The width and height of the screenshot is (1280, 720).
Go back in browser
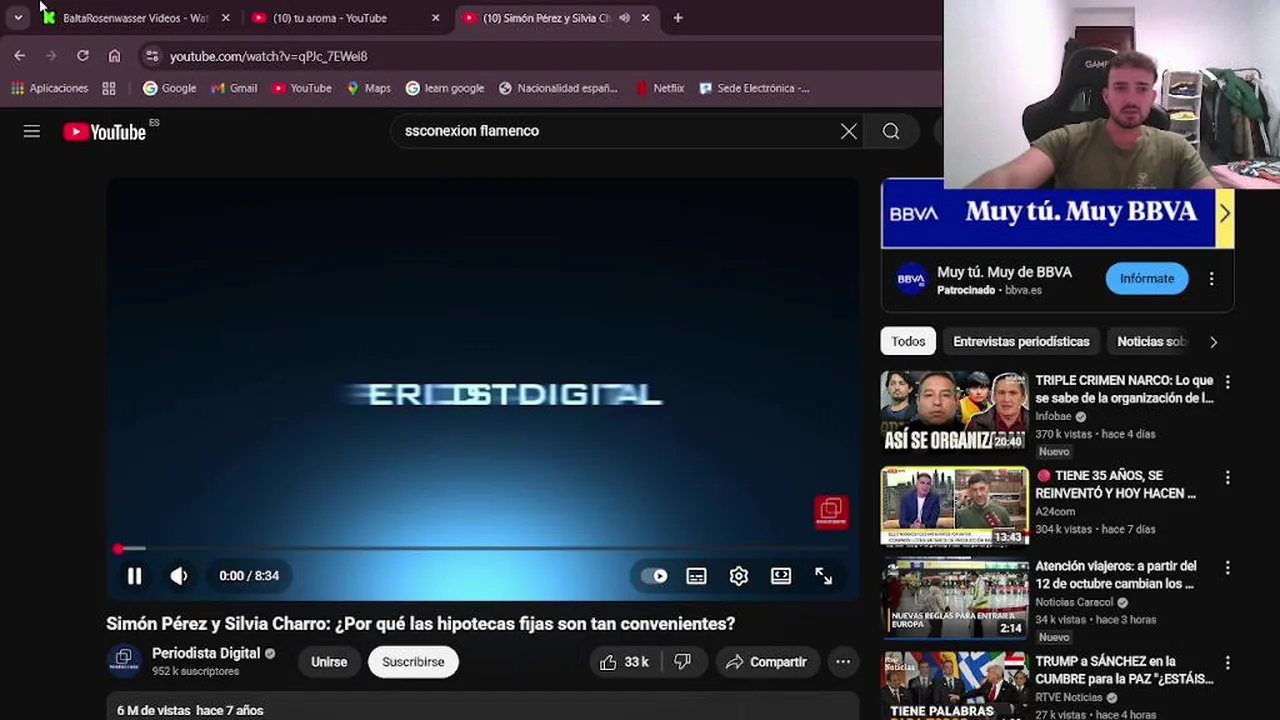click(x=20, y=56)
